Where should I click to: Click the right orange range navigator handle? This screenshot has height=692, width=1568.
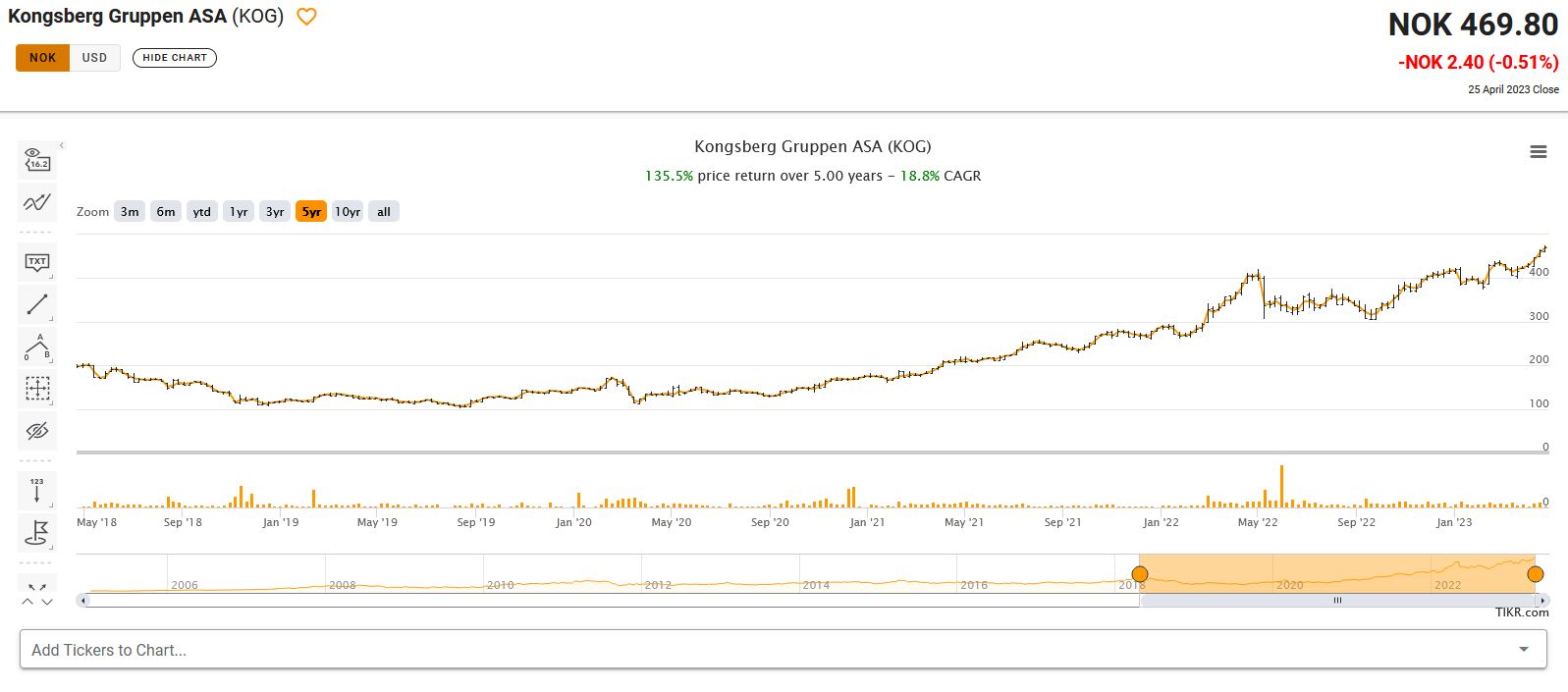pyautogui.click(x=1536, y=574)
